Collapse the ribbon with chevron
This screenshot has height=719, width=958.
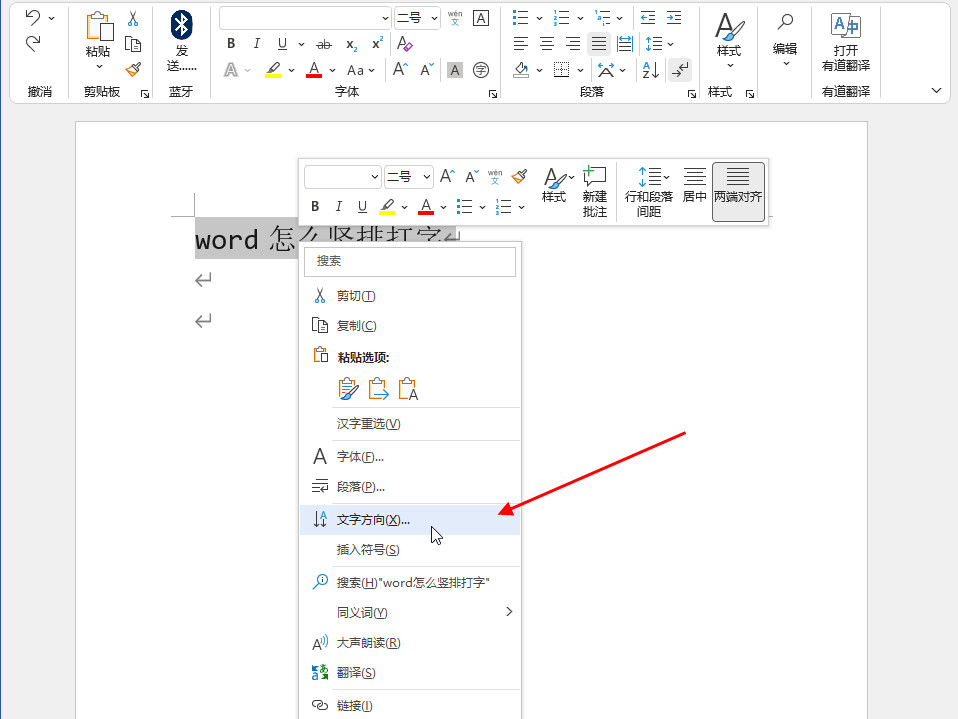tap(936, 90)
